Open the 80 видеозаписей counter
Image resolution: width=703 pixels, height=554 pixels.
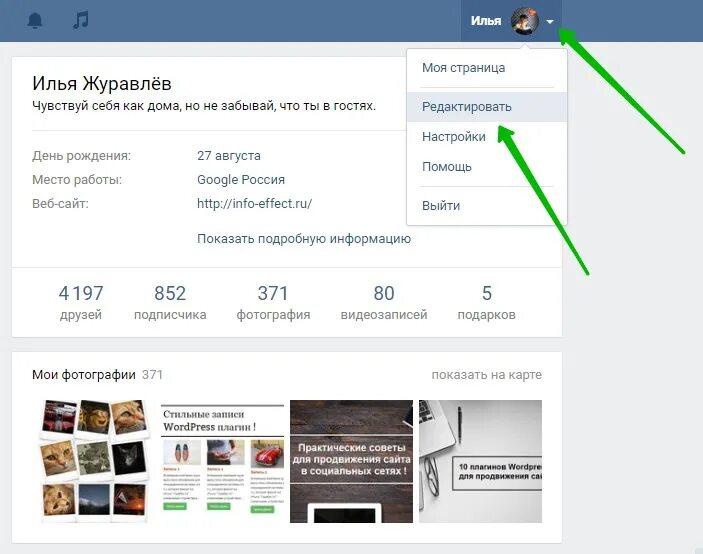click(x=384, y=303)
